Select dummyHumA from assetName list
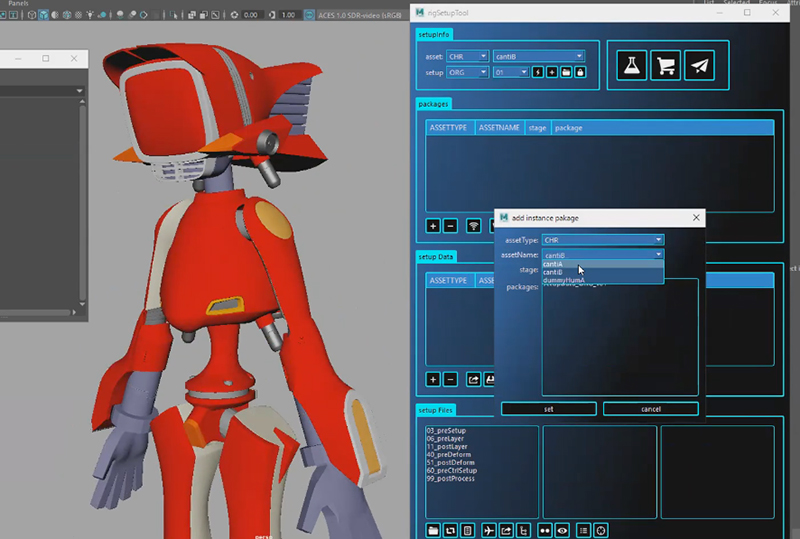The image size is (800, 539). [603, 280]
